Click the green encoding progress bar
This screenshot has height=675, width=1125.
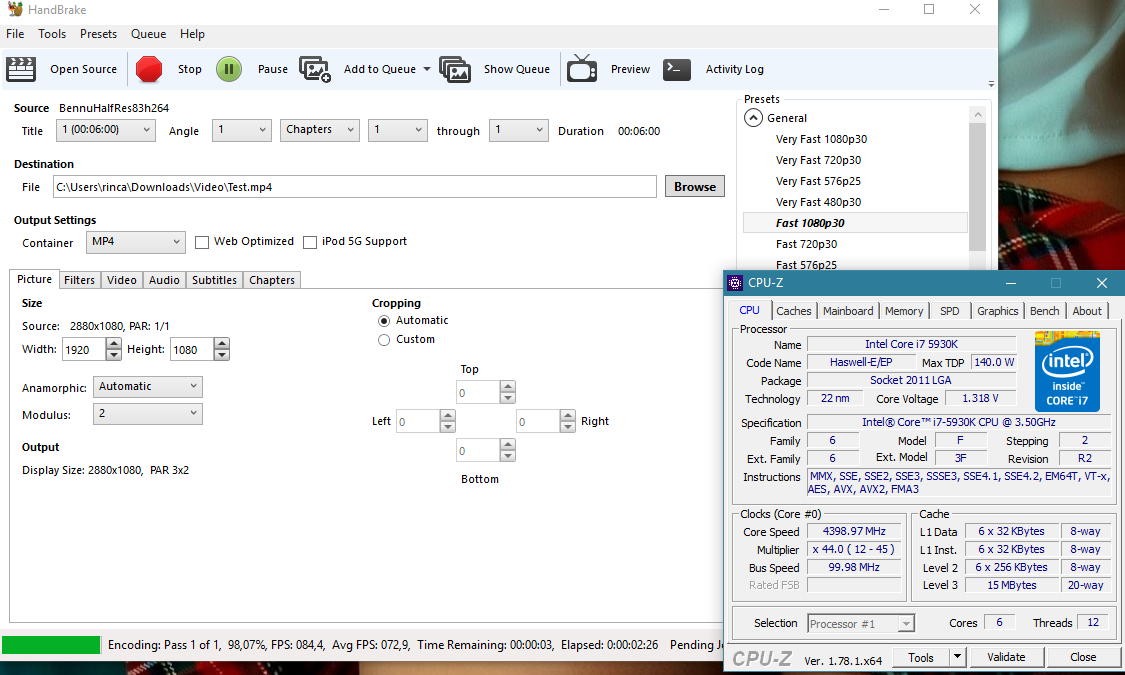click(x=51, y=645)
